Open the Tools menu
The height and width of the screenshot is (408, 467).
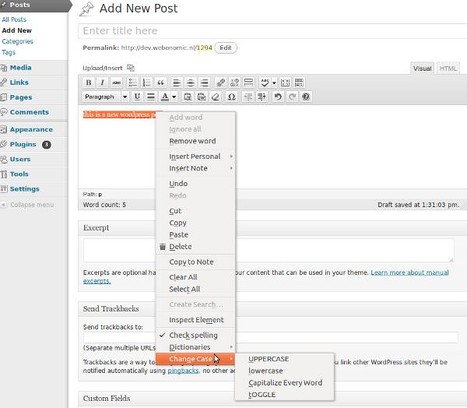point(19,174)
